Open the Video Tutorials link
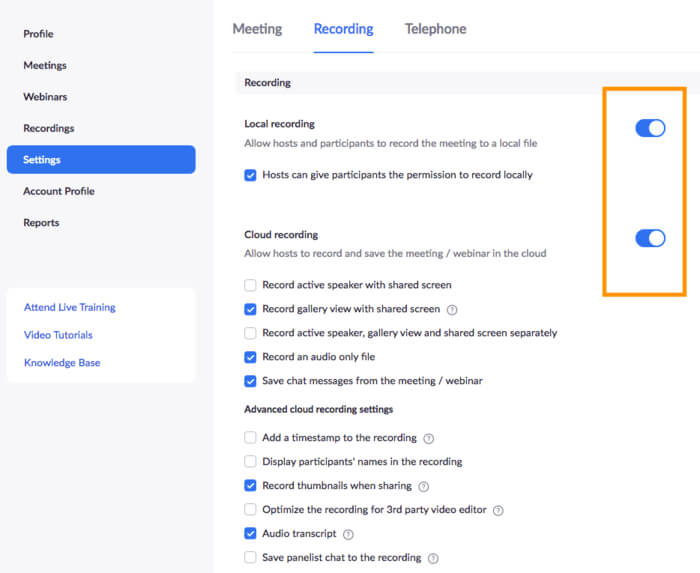 [58, 335]
